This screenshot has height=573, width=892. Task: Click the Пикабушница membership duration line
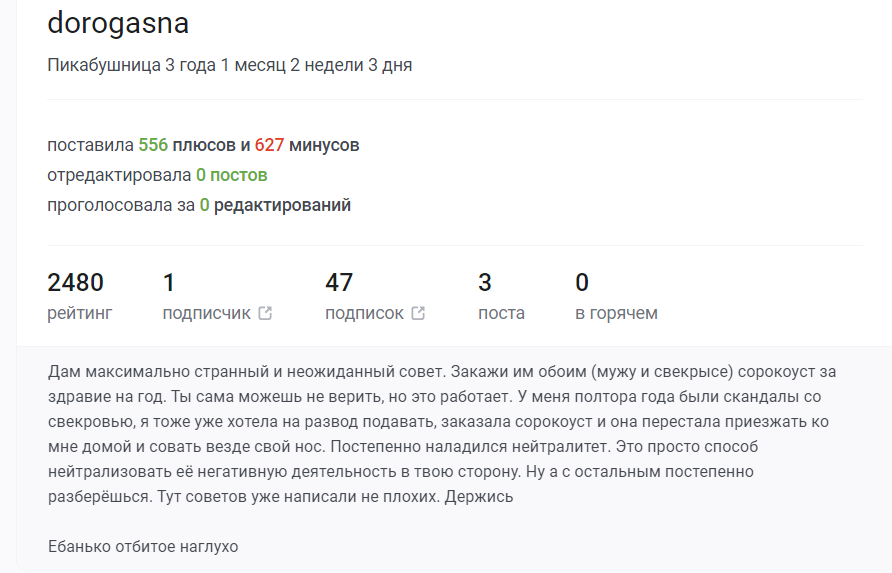pos(229,65)
